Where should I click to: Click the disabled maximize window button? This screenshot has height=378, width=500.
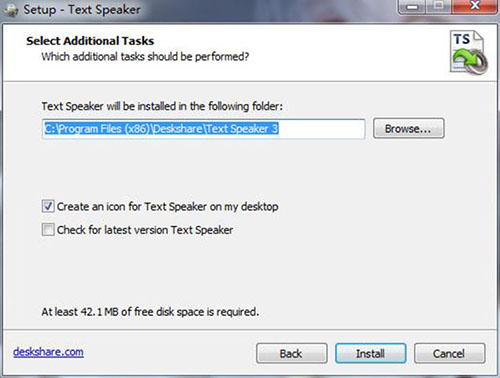pyautogui.click(x=439, y=7)
